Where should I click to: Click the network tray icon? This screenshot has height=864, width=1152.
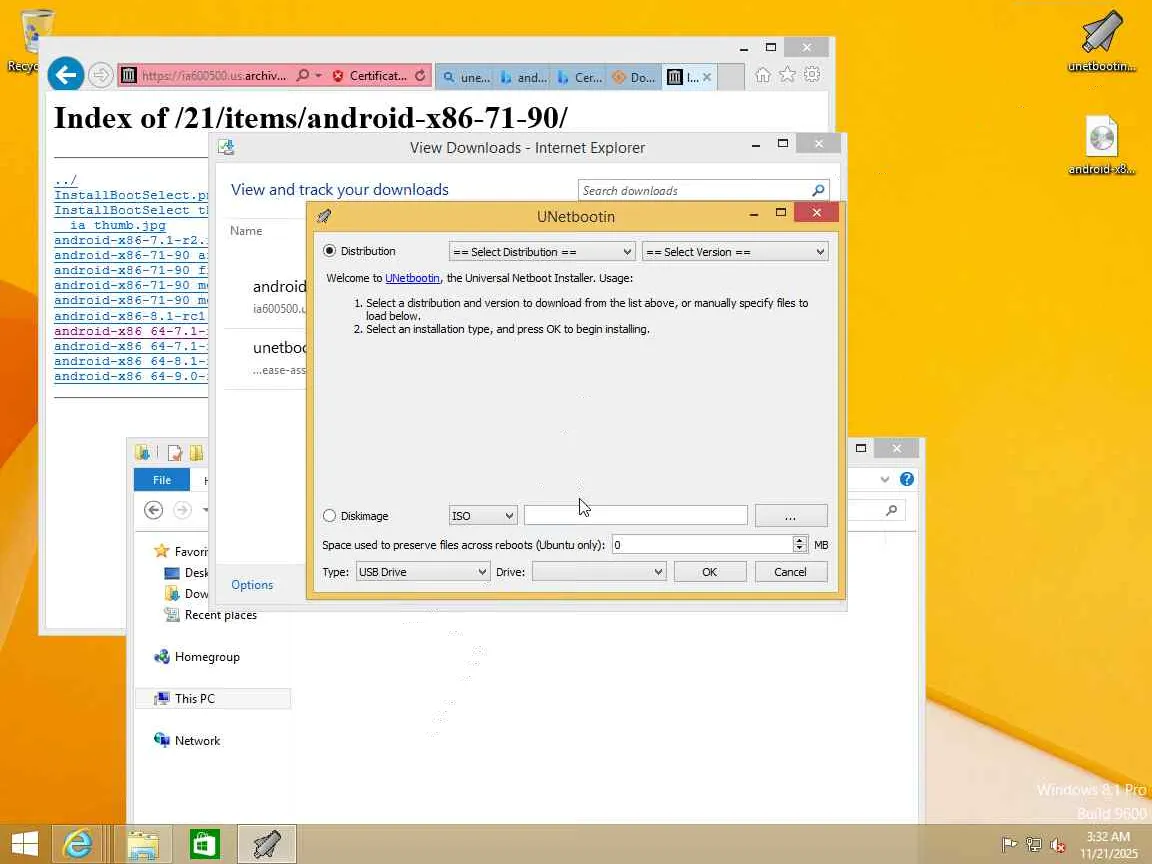tap(1034, 844)
